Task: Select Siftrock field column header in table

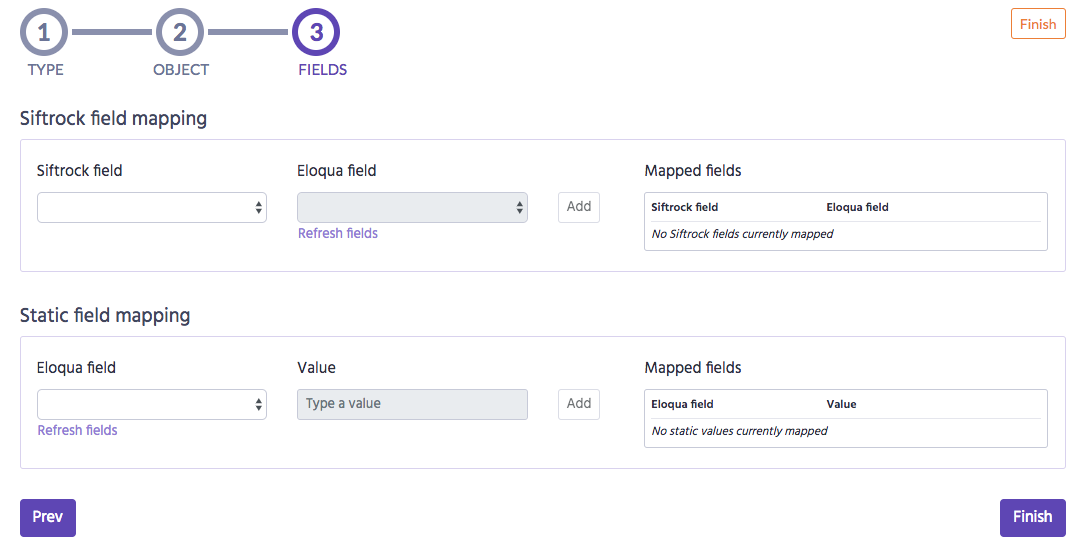Action: pos(684,207)
